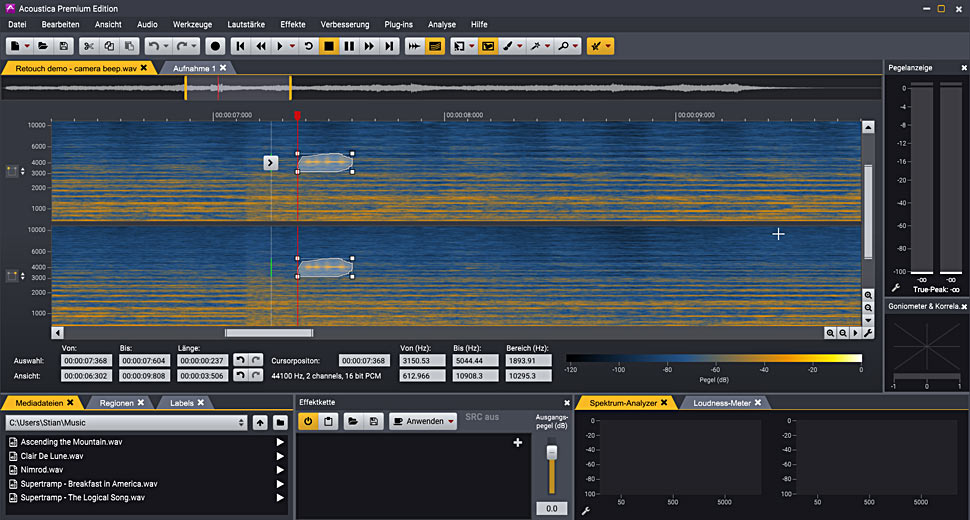
Task: Click the Ausgangspegel volume slider handle
Action: (x=552, y=453)
